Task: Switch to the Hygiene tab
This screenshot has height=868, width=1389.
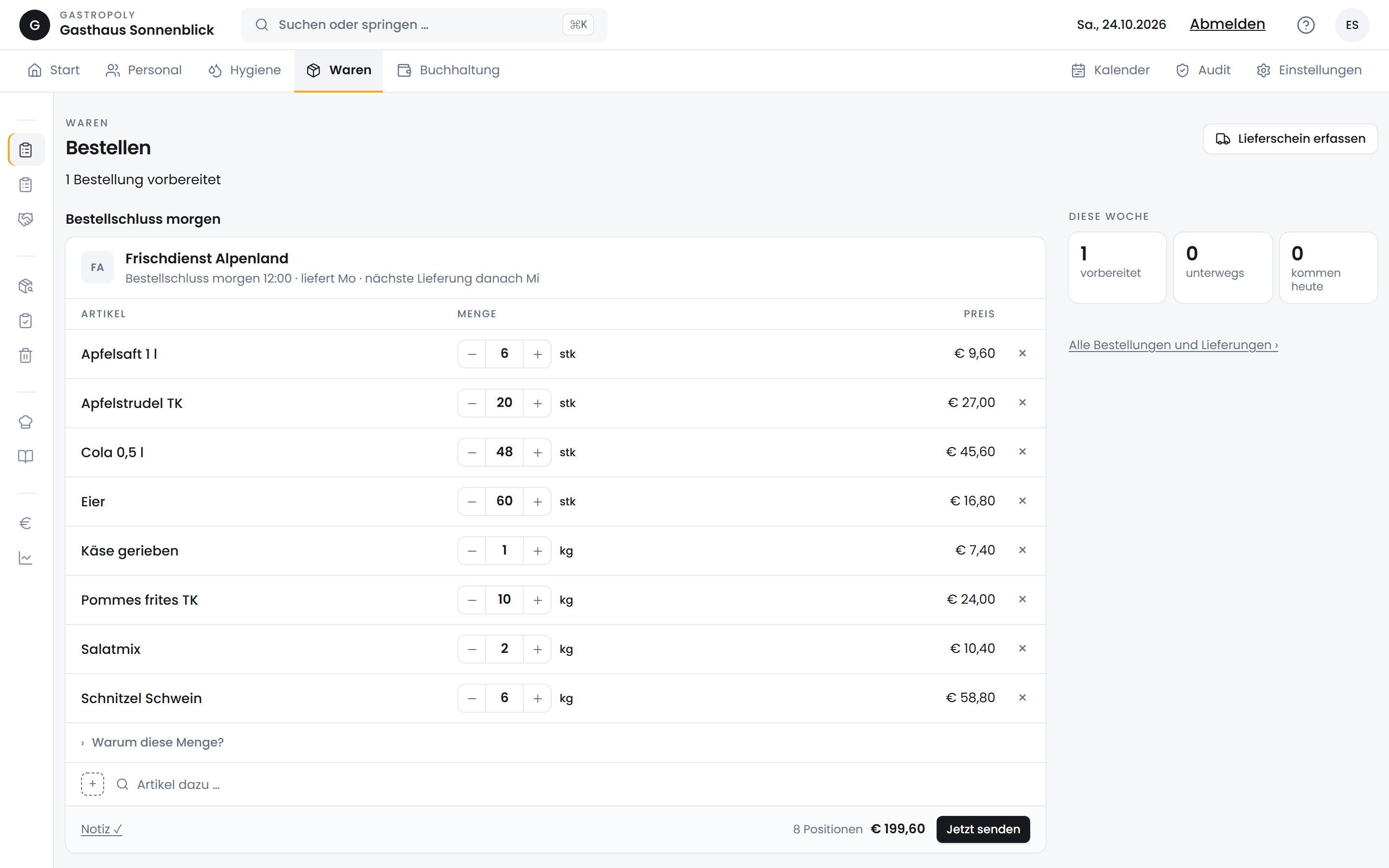Action: (x=245, y=70)
